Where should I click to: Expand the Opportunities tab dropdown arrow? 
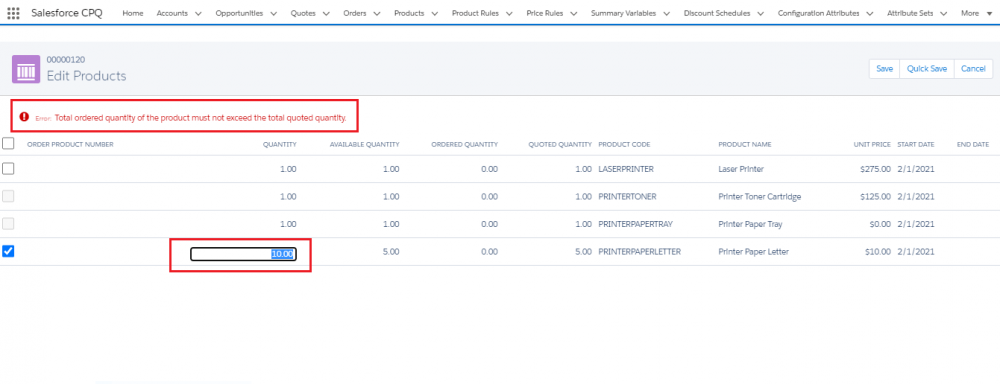[x=273, y=13]
